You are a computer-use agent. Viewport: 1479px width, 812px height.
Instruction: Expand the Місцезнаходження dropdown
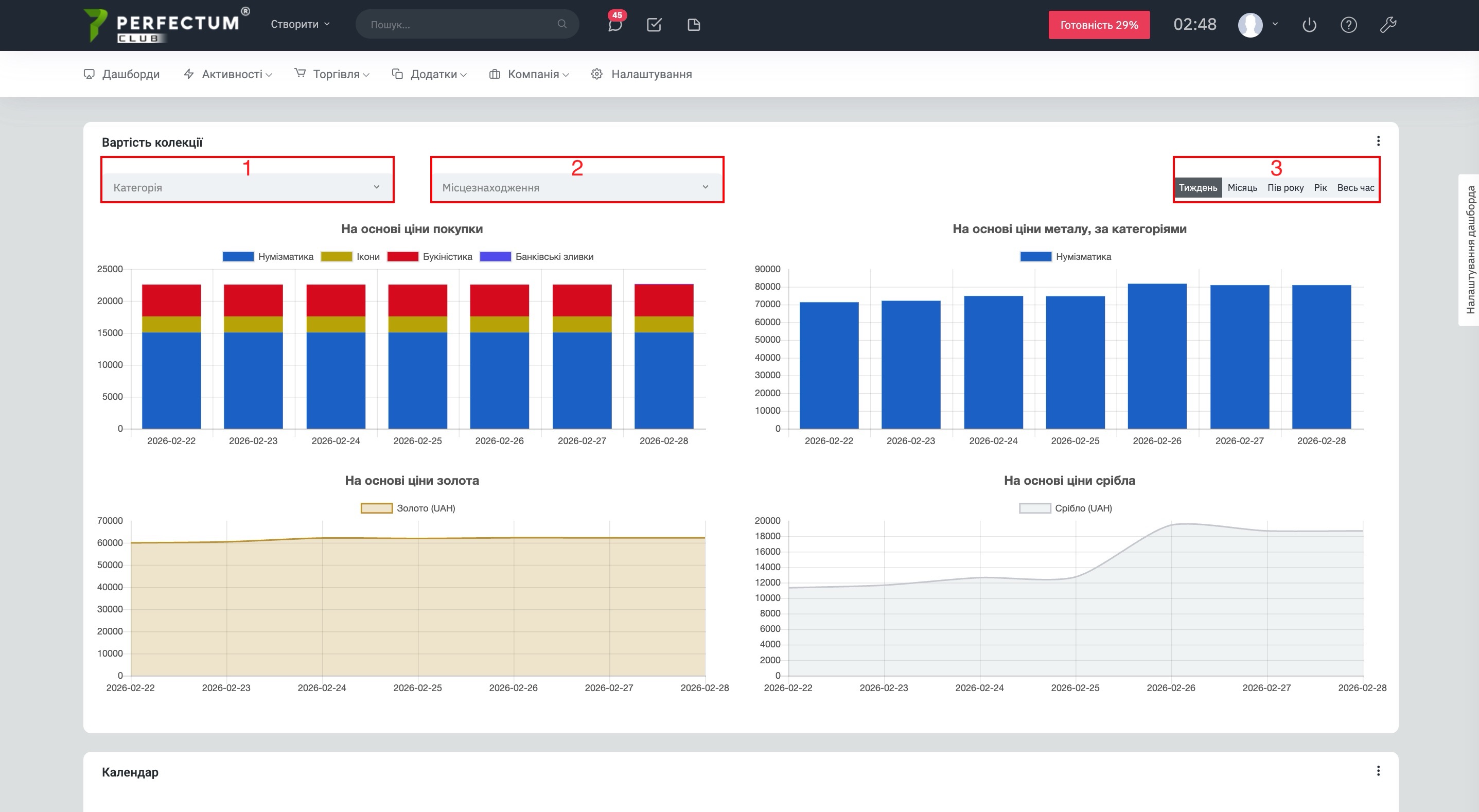576,187
